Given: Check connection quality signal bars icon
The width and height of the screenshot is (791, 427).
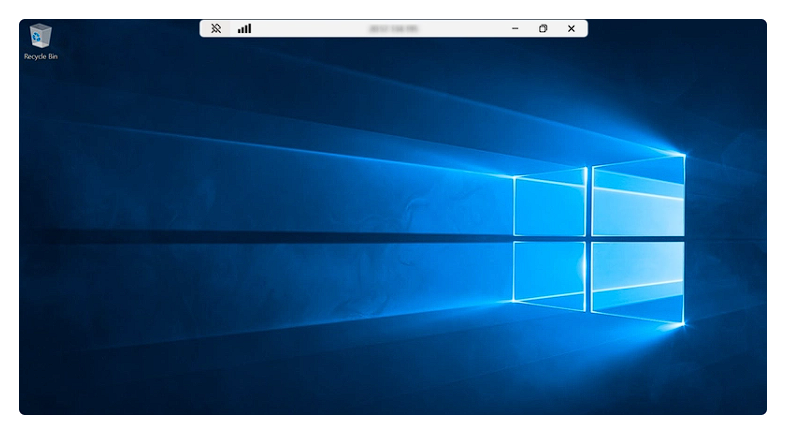Looking at the screenshot, I should pyautogui.click(x=244, y=29).
